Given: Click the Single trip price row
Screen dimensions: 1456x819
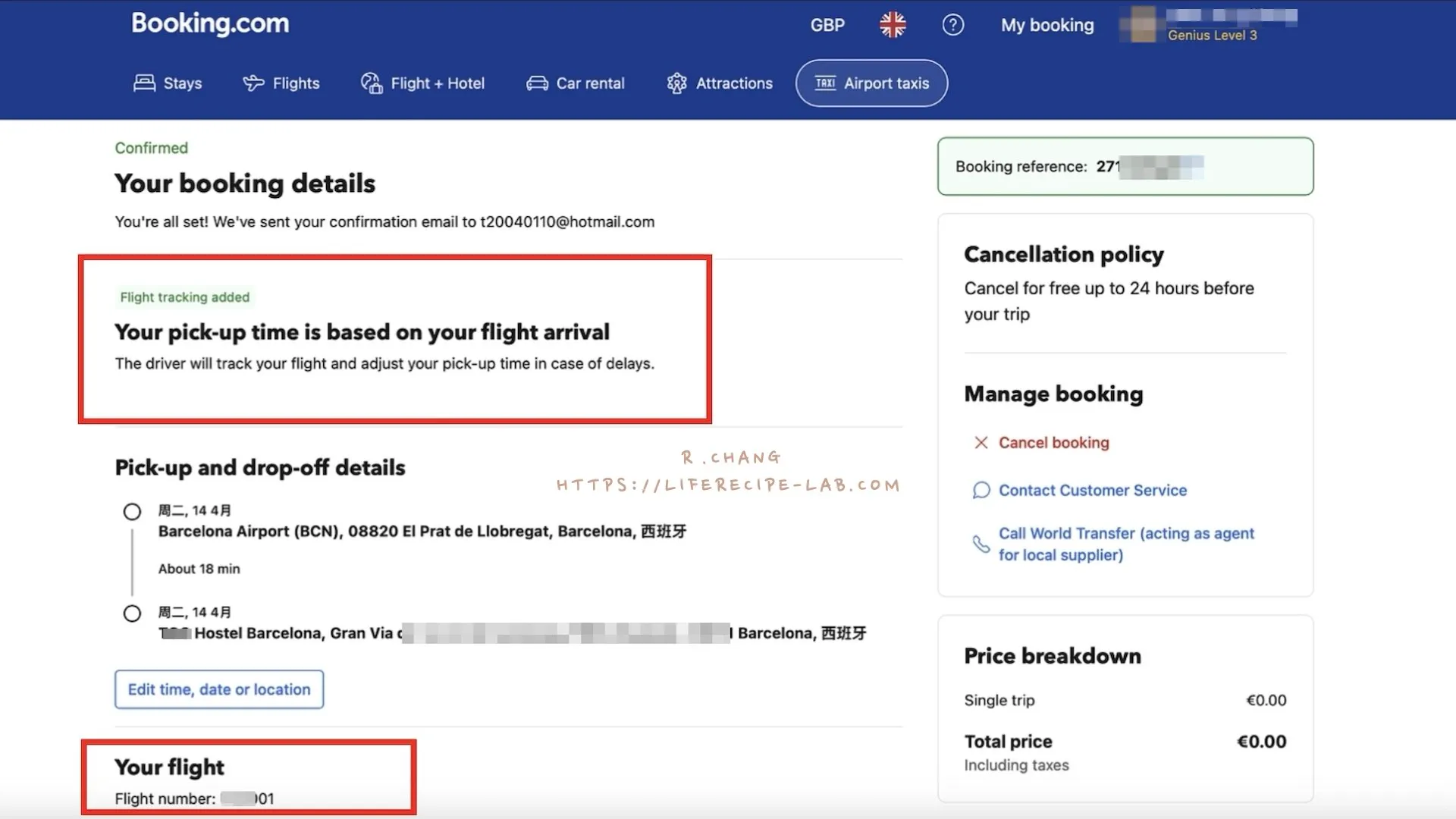Looking at the screenshot, I should point(1125,701).
